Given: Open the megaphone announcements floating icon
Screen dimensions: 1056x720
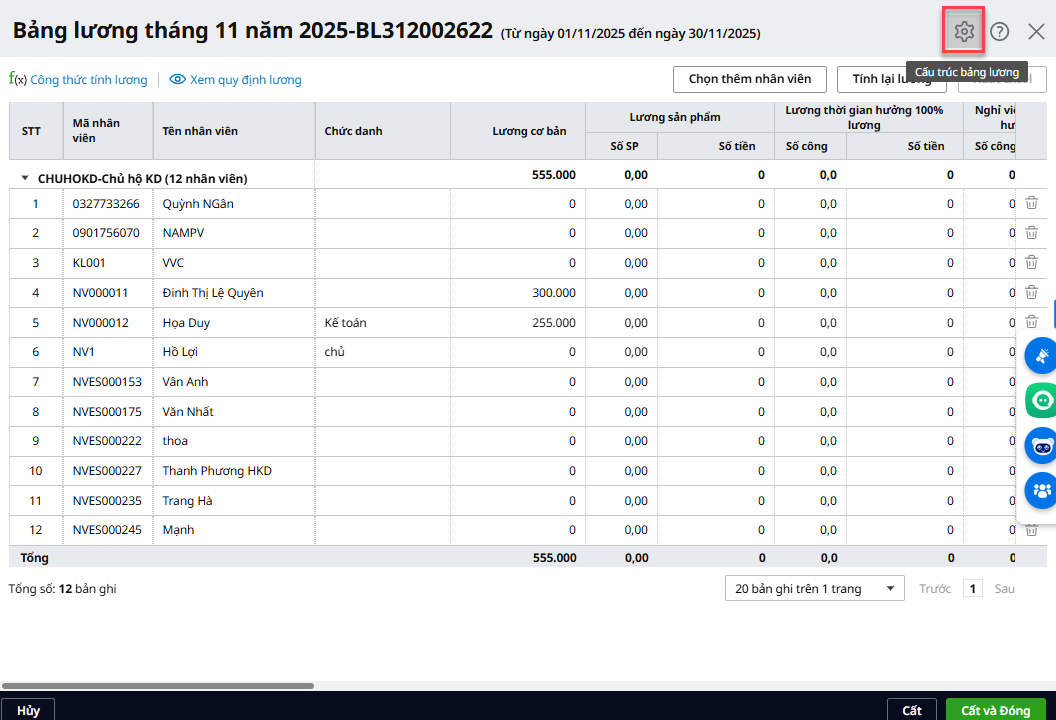Looking at the screenshot, I should click(1041, 354).
